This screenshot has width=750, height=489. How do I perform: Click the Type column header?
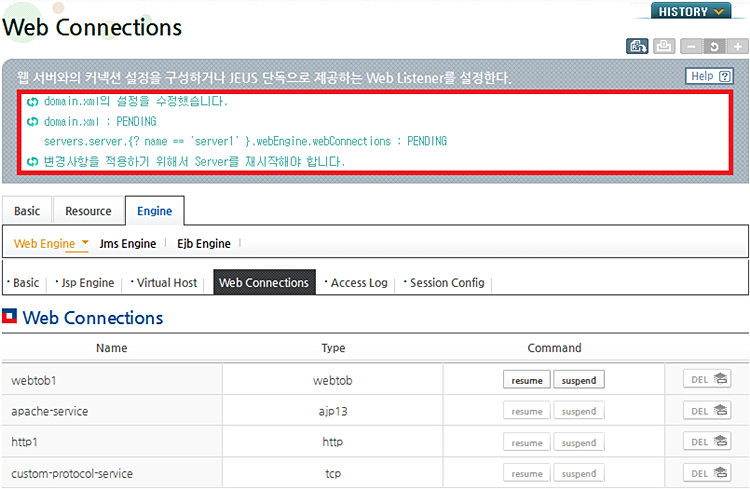(x=333, y=348)
